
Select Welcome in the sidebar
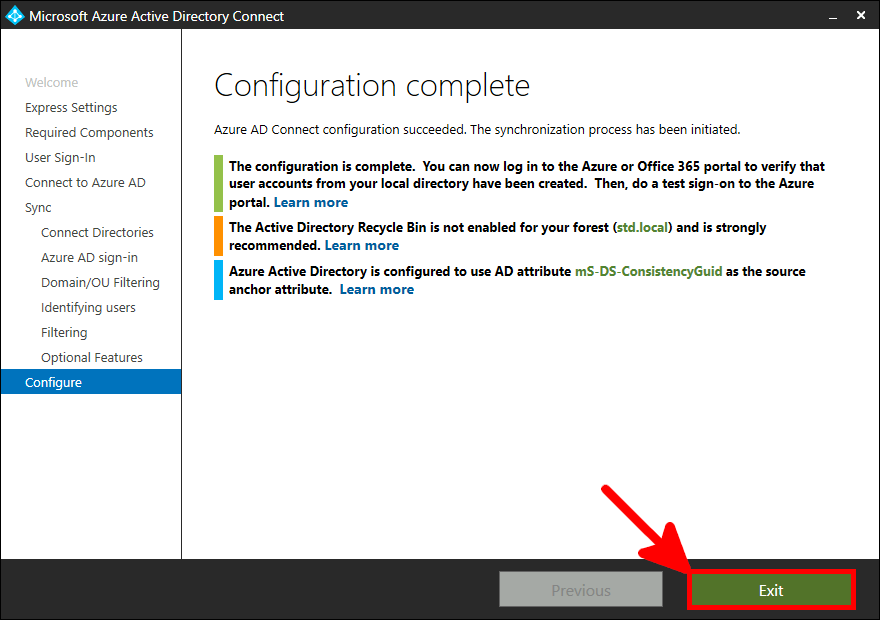pos(51,82)
